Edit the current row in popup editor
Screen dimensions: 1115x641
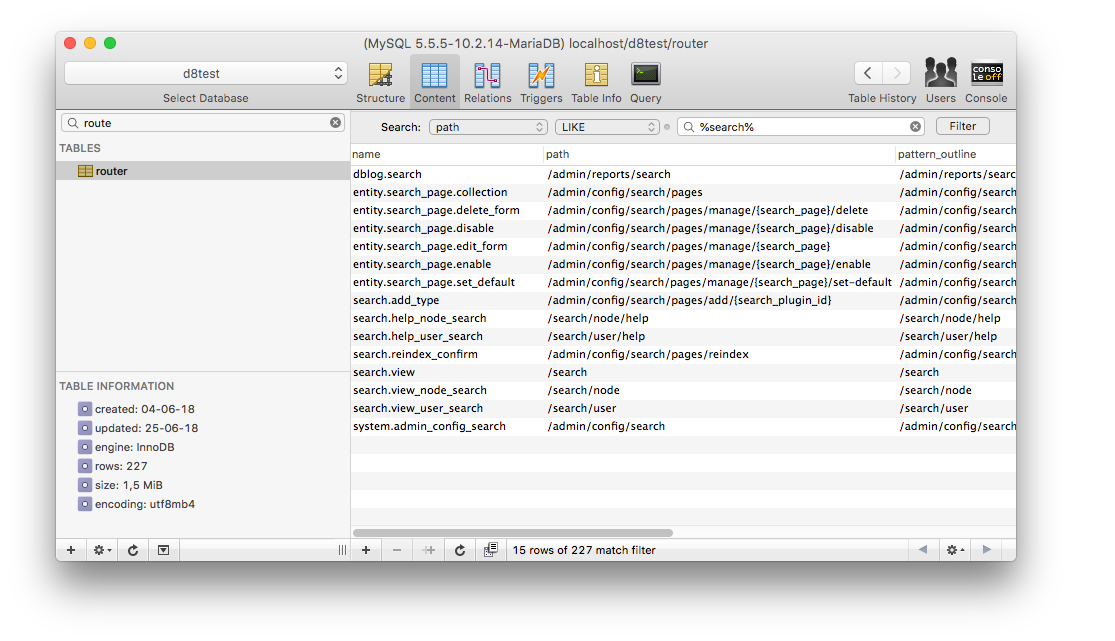pyautogui.click(x=488, y=549)
